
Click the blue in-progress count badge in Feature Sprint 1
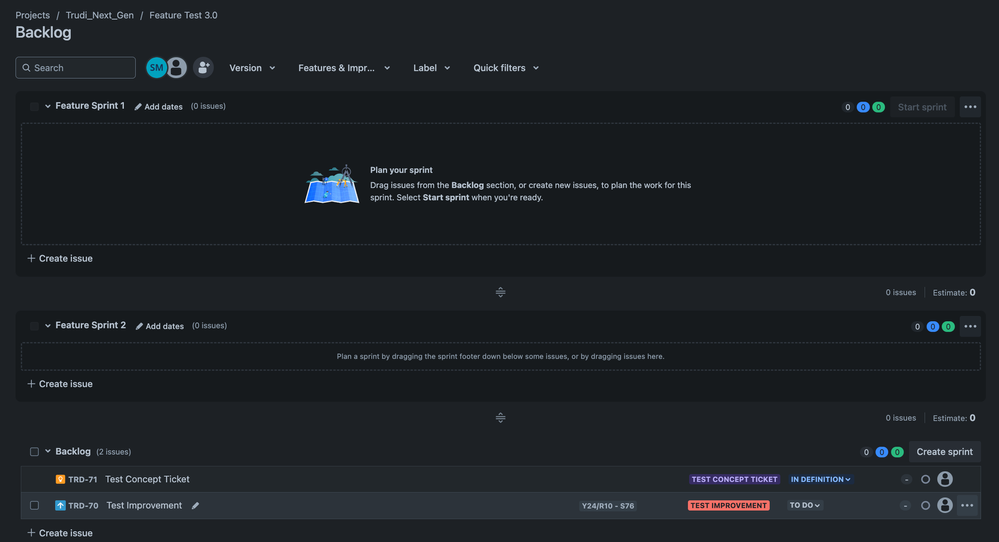863,107
